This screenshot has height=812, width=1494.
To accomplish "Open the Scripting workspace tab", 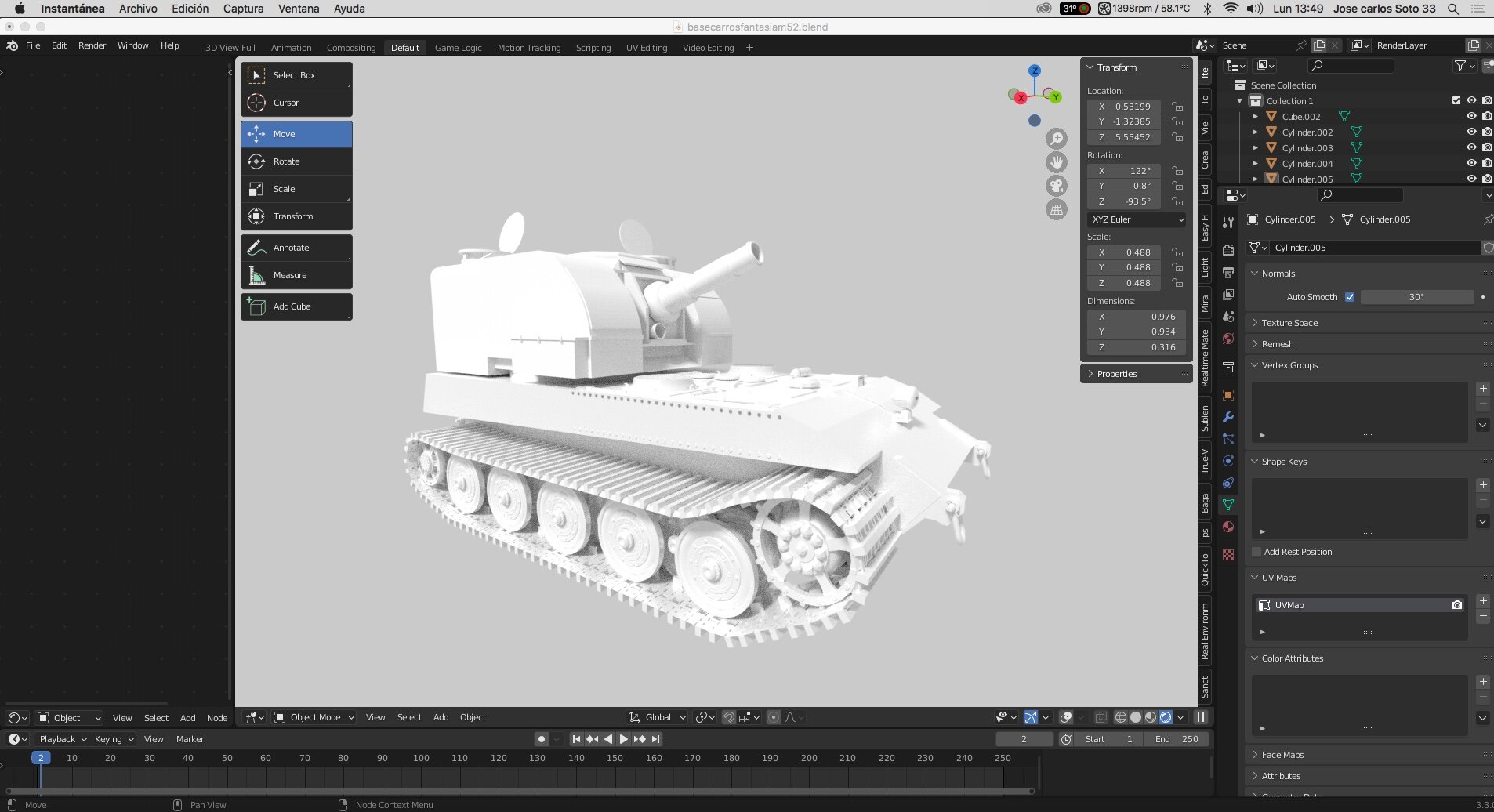I will point(593,48).
